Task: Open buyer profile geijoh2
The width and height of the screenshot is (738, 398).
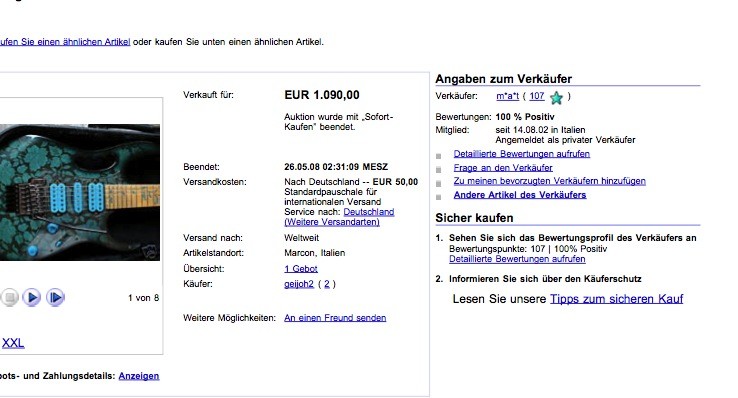Action: (299, 284)
